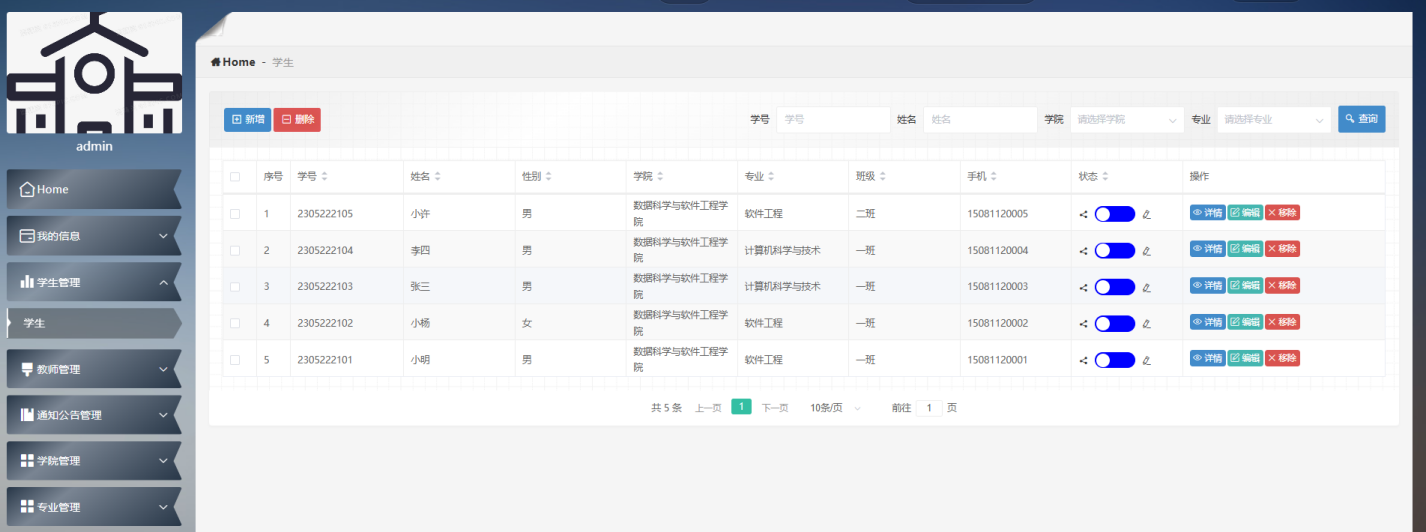Viewport: 1426px width, 532px height.
Task: Check the select-all checkbox in table header
Action: point(235,177)
